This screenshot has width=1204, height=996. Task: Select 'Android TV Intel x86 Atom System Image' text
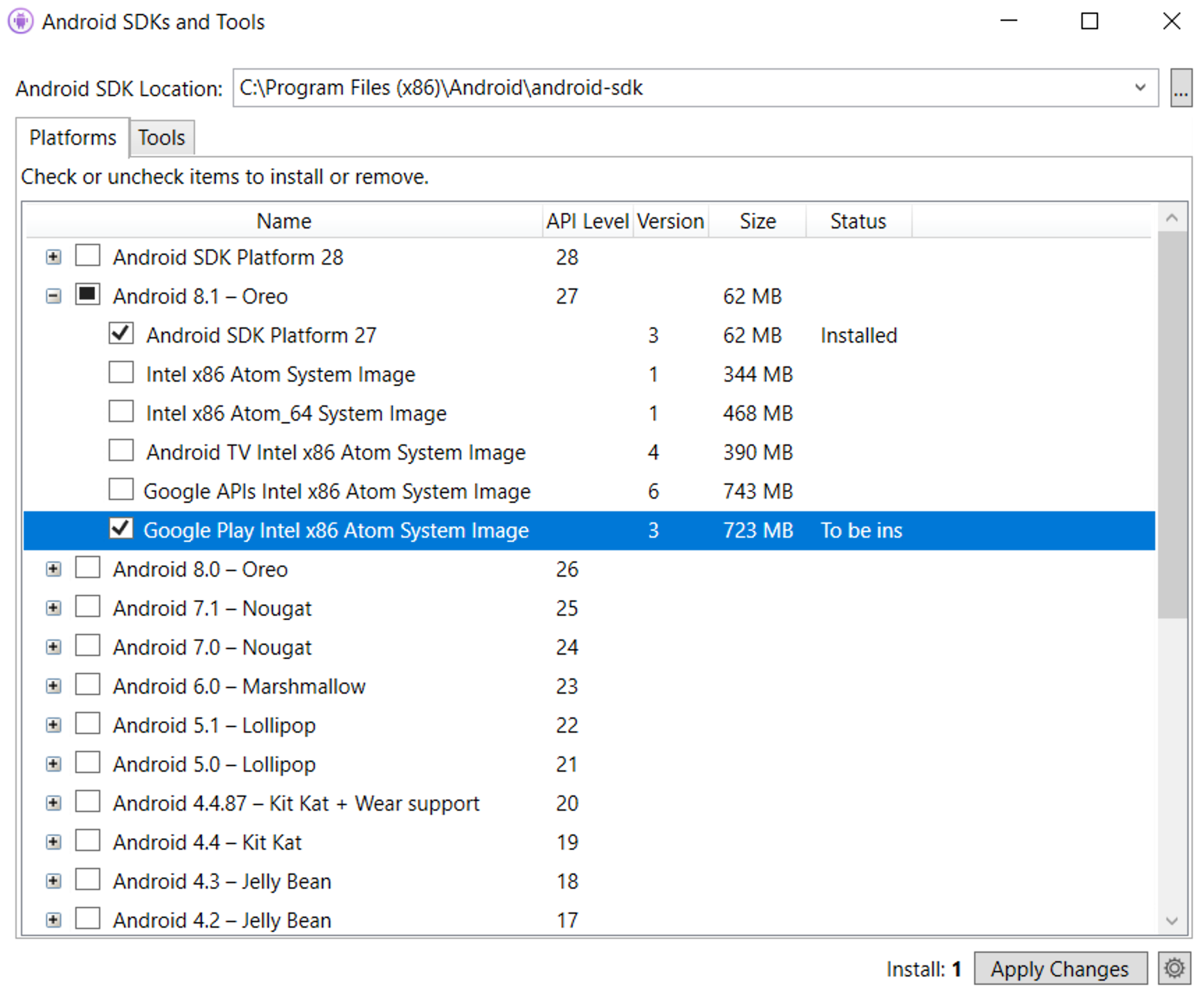pos(336,452)
